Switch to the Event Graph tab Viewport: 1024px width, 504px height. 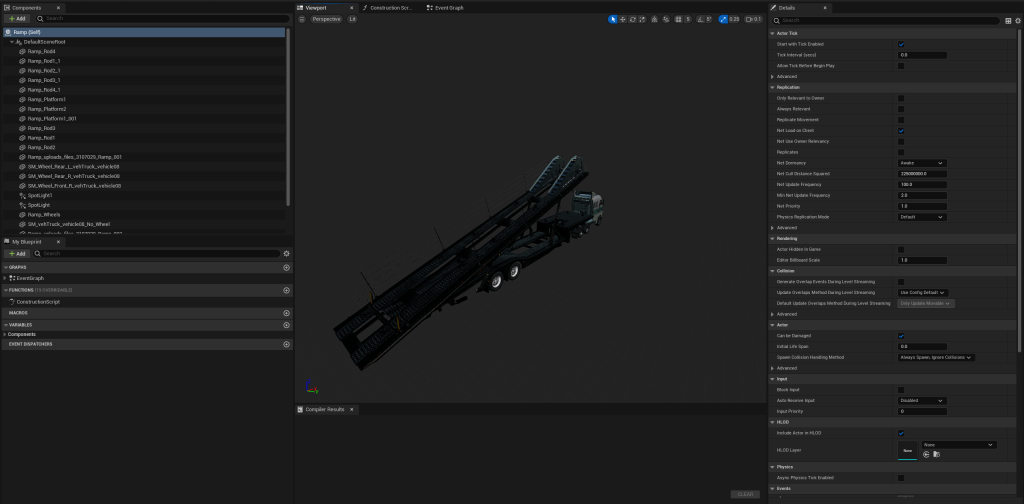point(449,7)
